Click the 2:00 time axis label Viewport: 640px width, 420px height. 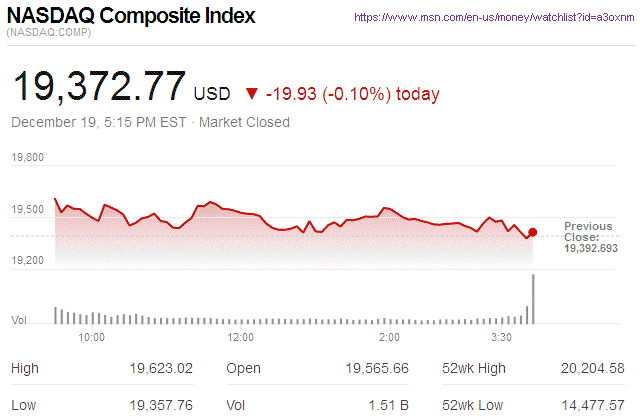390,338
